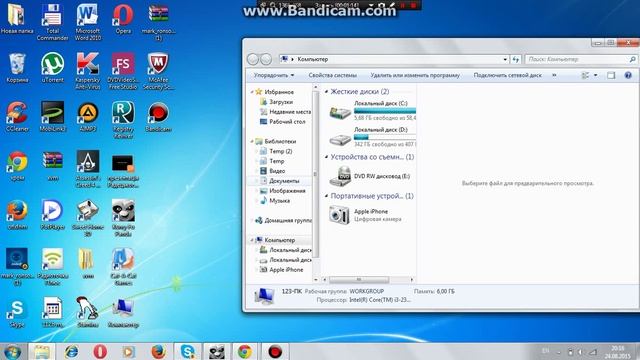Toggle the preview pane button
The image size is (640, 360).
pos(611,75)
